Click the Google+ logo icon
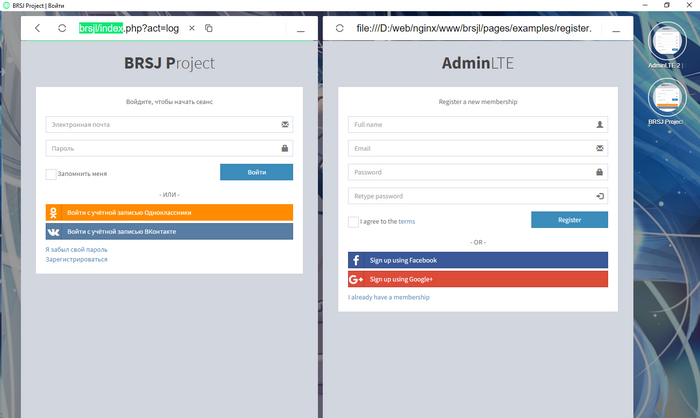Viewport: 700px width, 418px height. 356,279
